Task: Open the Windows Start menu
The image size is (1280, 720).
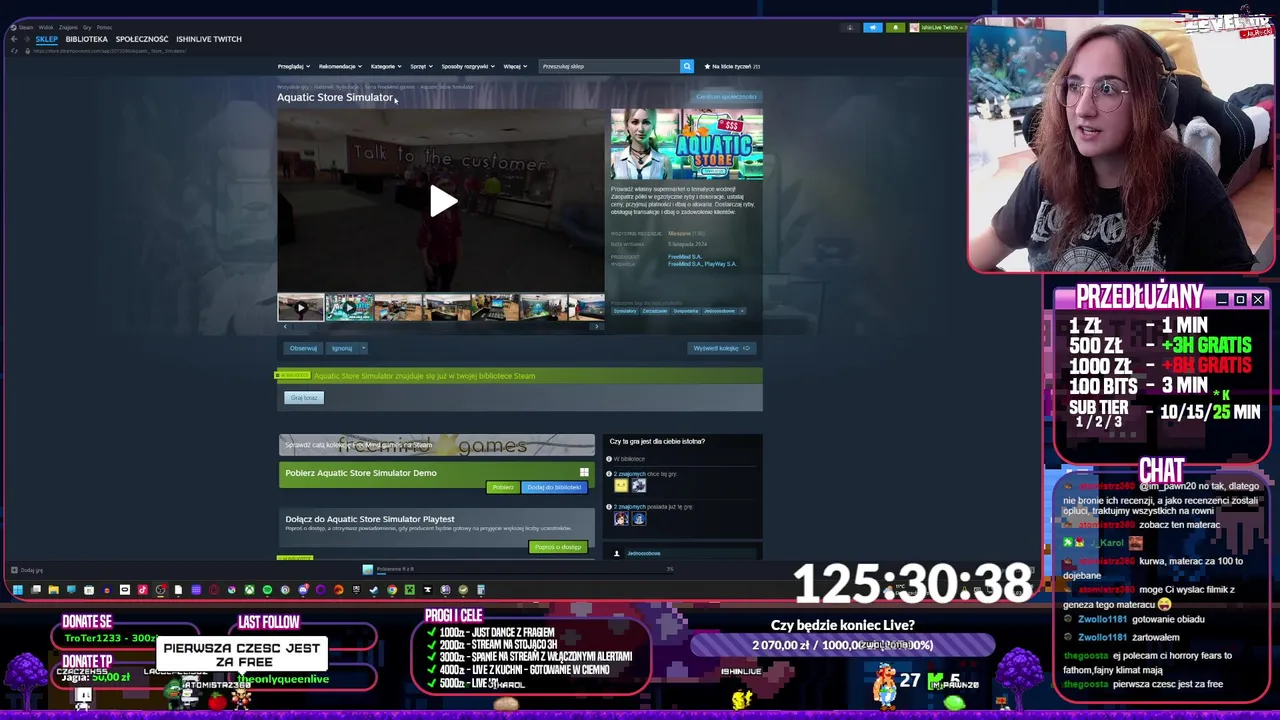Action: pos(17,590)
